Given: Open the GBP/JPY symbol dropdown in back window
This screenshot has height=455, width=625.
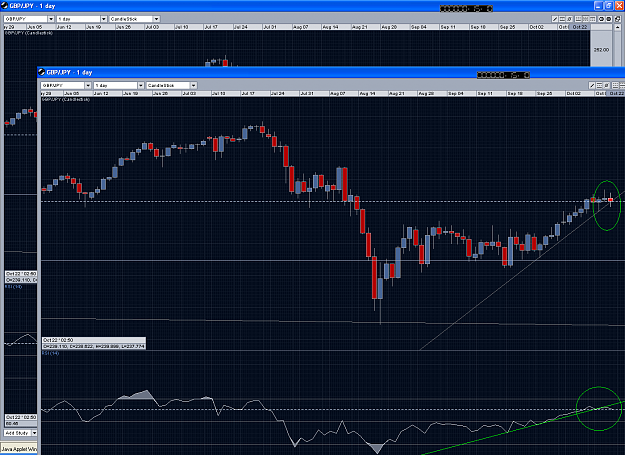Looking at the screenshot, I should tap(51, 19).
